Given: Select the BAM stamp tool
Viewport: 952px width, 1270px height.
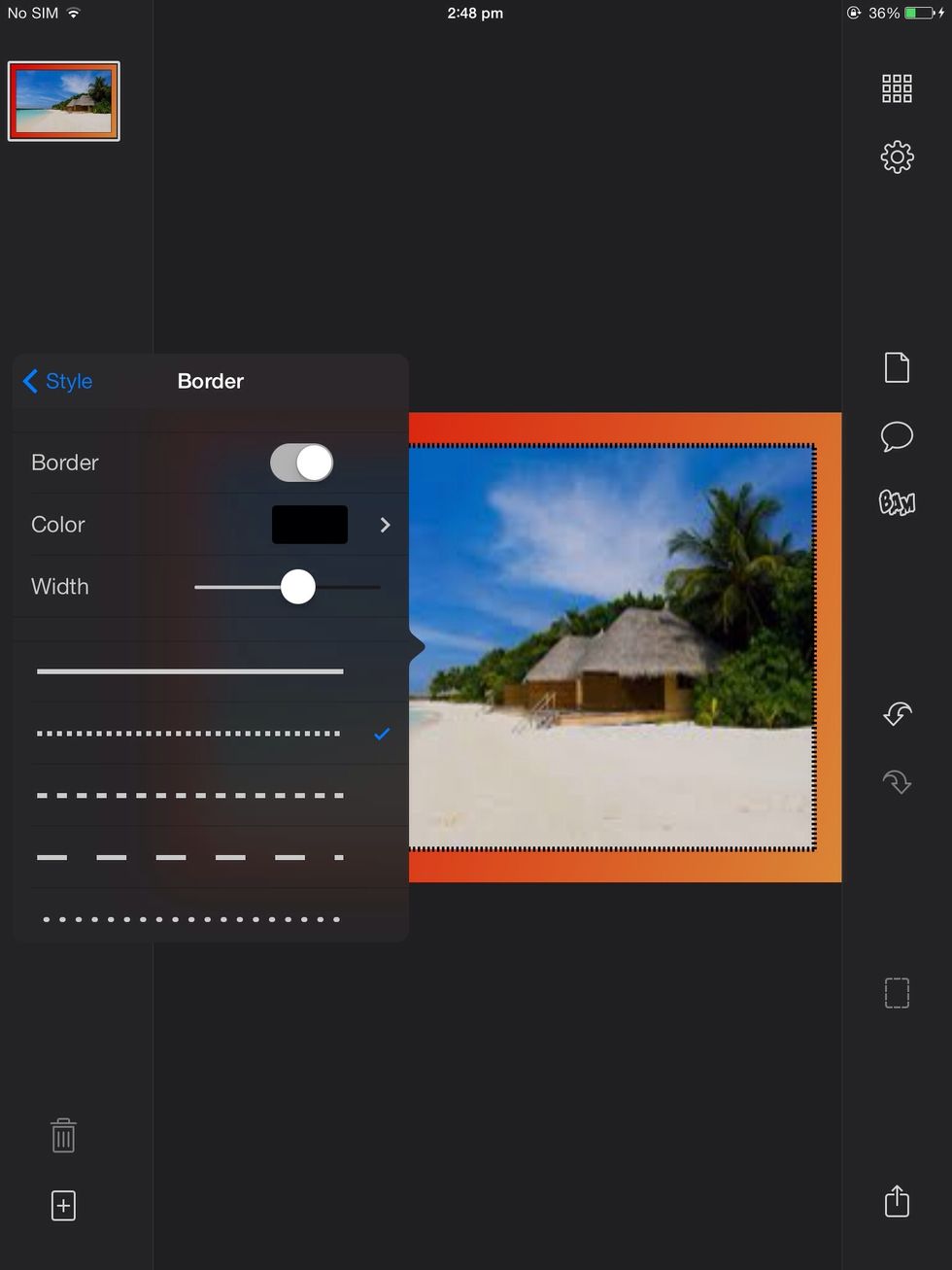Looking at the screenshot, I should [896, 503].
